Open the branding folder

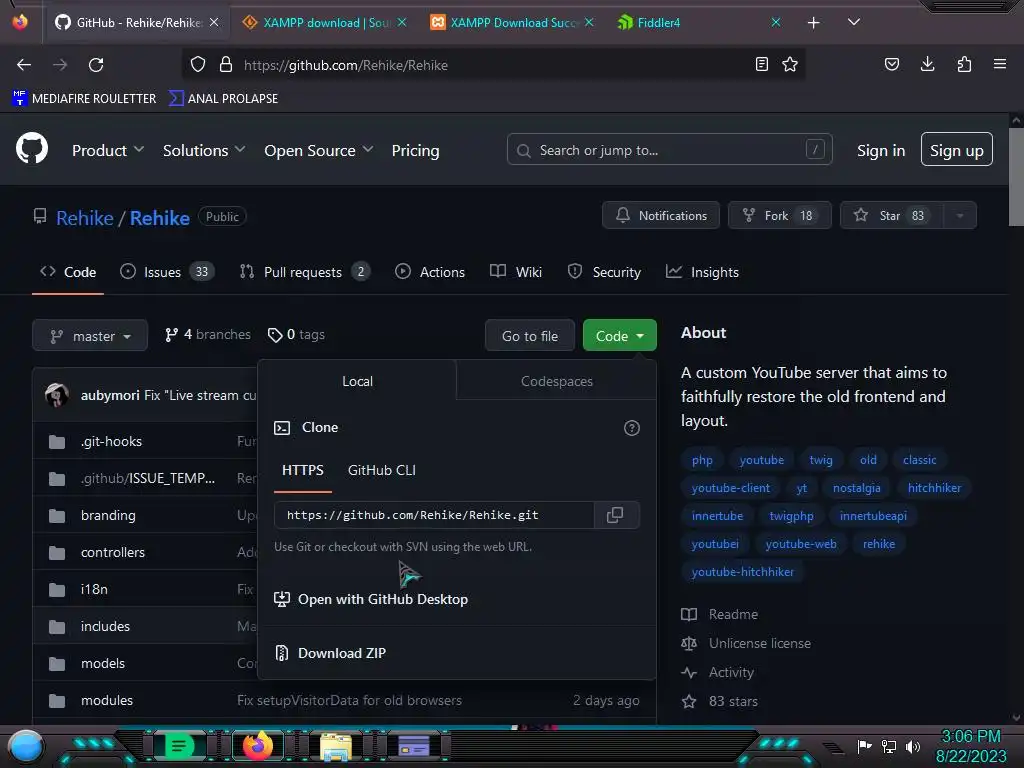[x=108, y=515]
